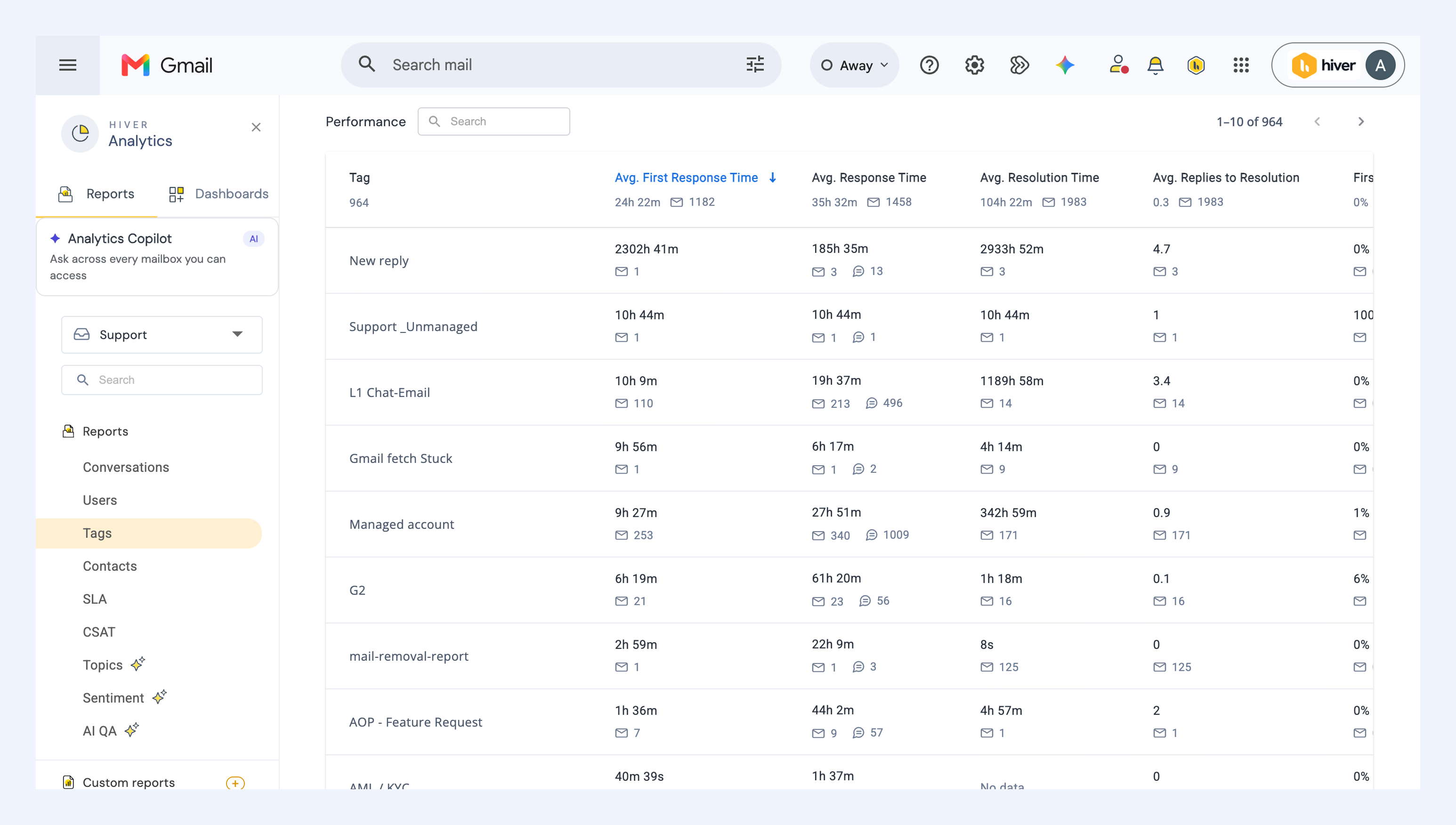Select the Reports tab
The height and width of the screenshot is (825, 1456).
(x=97, y=194)
